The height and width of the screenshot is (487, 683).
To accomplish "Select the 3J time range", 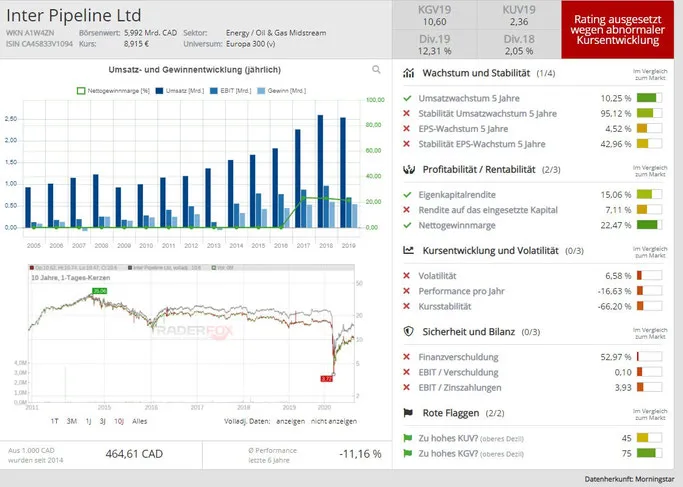I will [x=102, y=421].
